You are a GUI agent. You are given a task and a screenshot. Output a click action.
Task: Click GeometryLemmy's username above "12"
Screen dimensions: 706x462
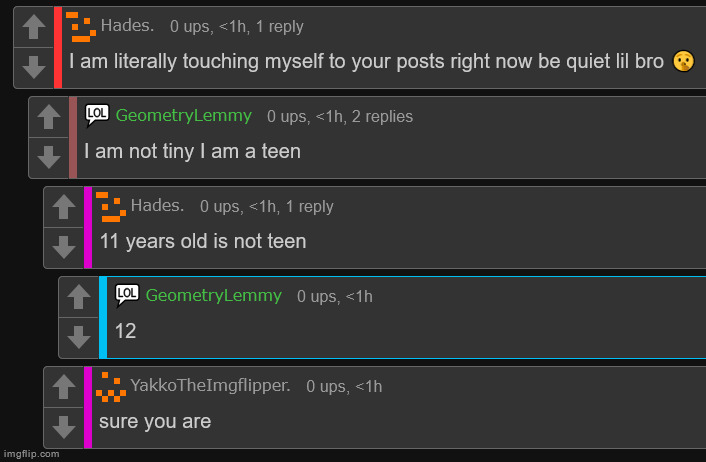pos(213,296)
